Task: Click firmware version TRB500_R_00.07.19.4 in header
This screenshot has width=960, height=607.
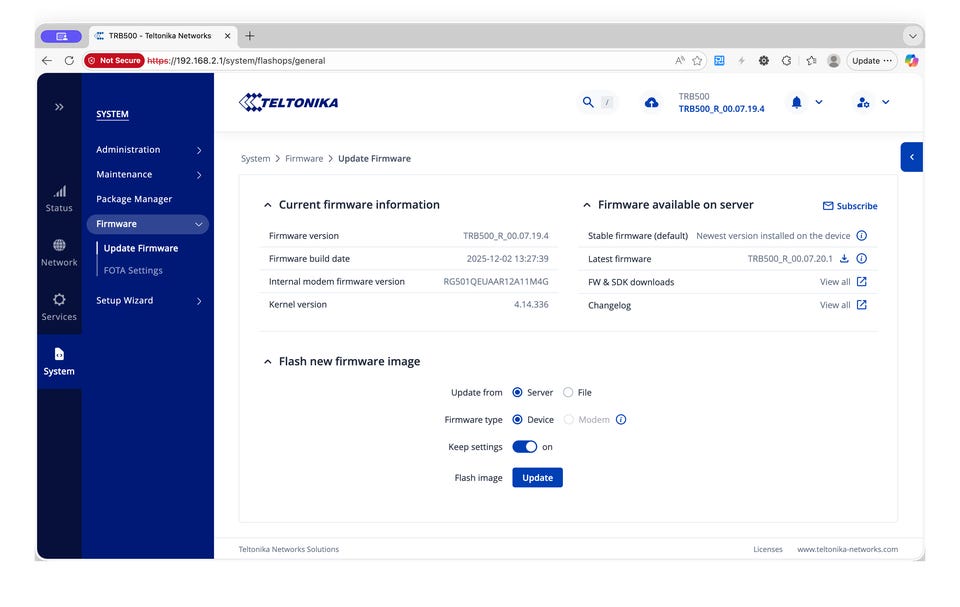Action: tap(721, 109)
